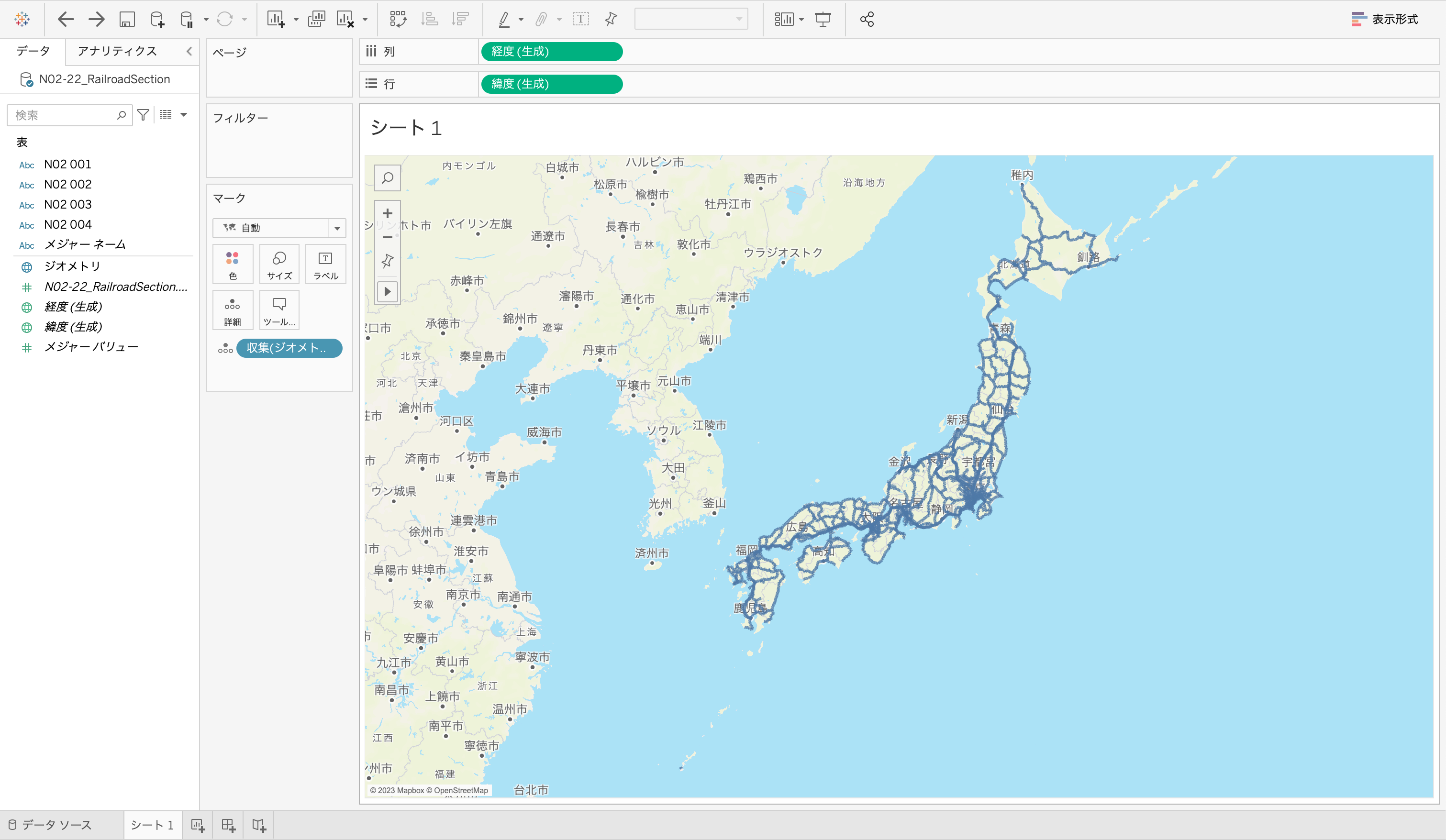Open the ラベル (Label) mark card
1446x840 pixels.
click(x=325, y=264)
